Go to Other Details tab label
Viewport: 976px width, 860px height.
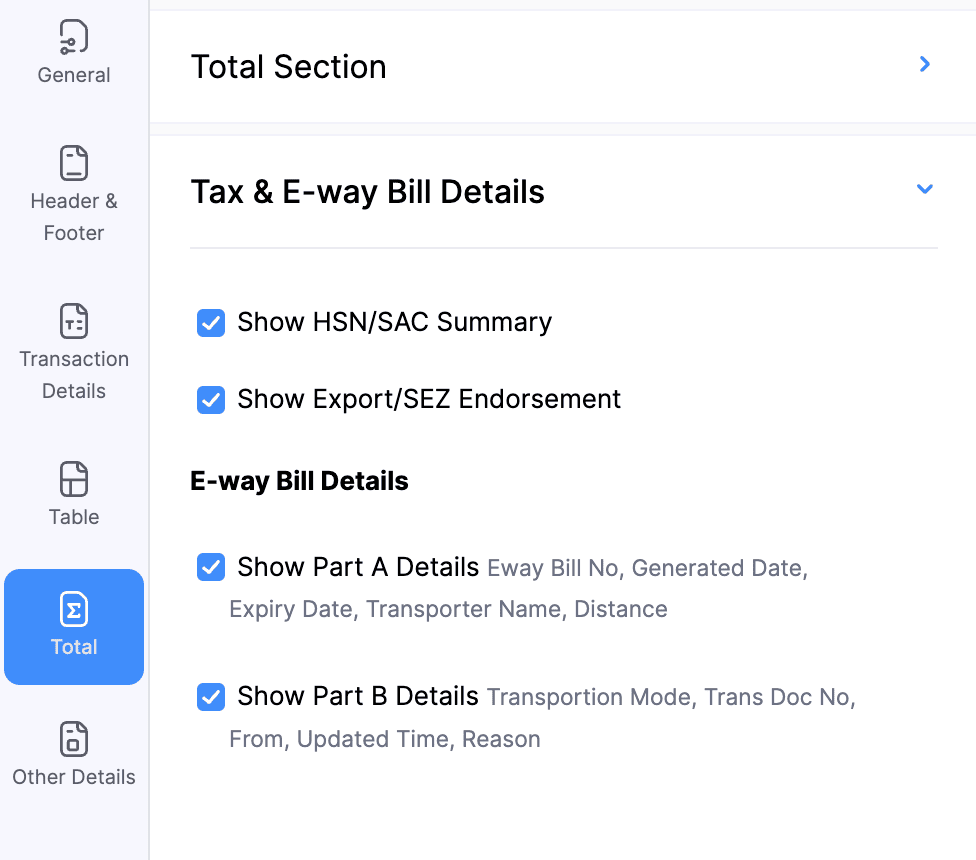tap(74, 777)
